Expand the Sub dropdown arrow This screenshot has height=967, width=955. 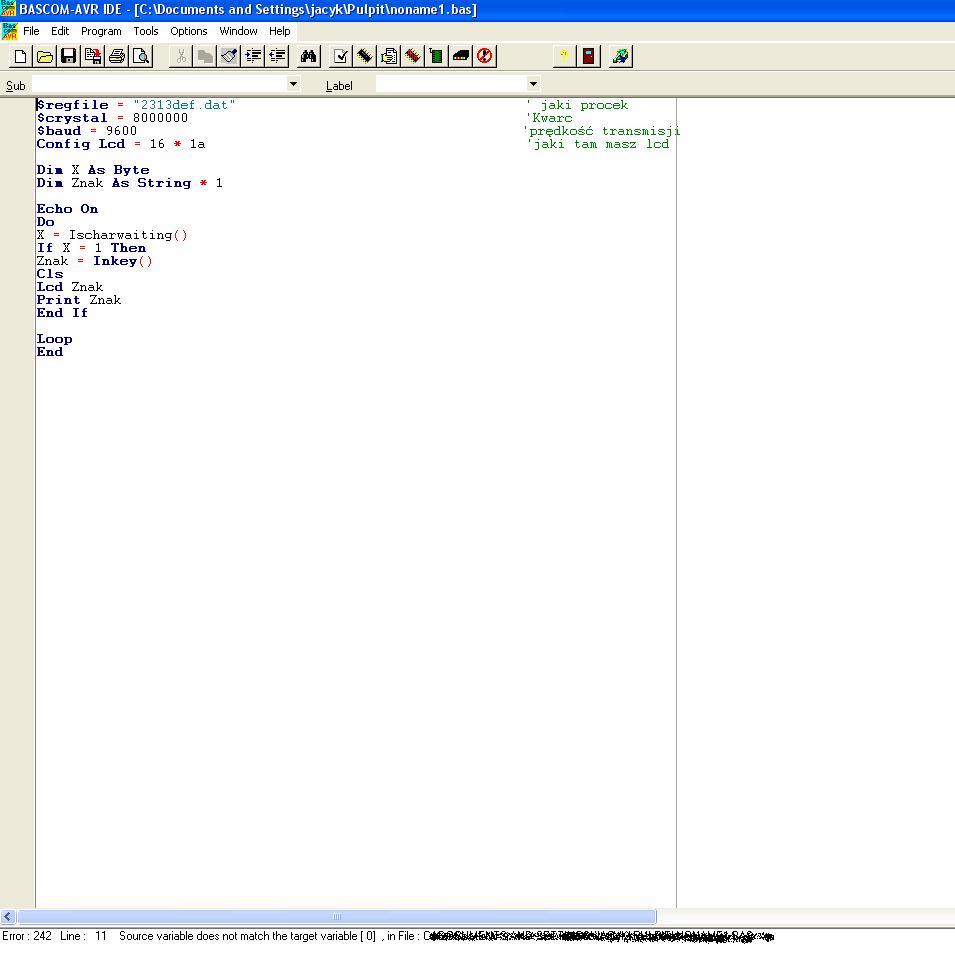click(293, 84)
